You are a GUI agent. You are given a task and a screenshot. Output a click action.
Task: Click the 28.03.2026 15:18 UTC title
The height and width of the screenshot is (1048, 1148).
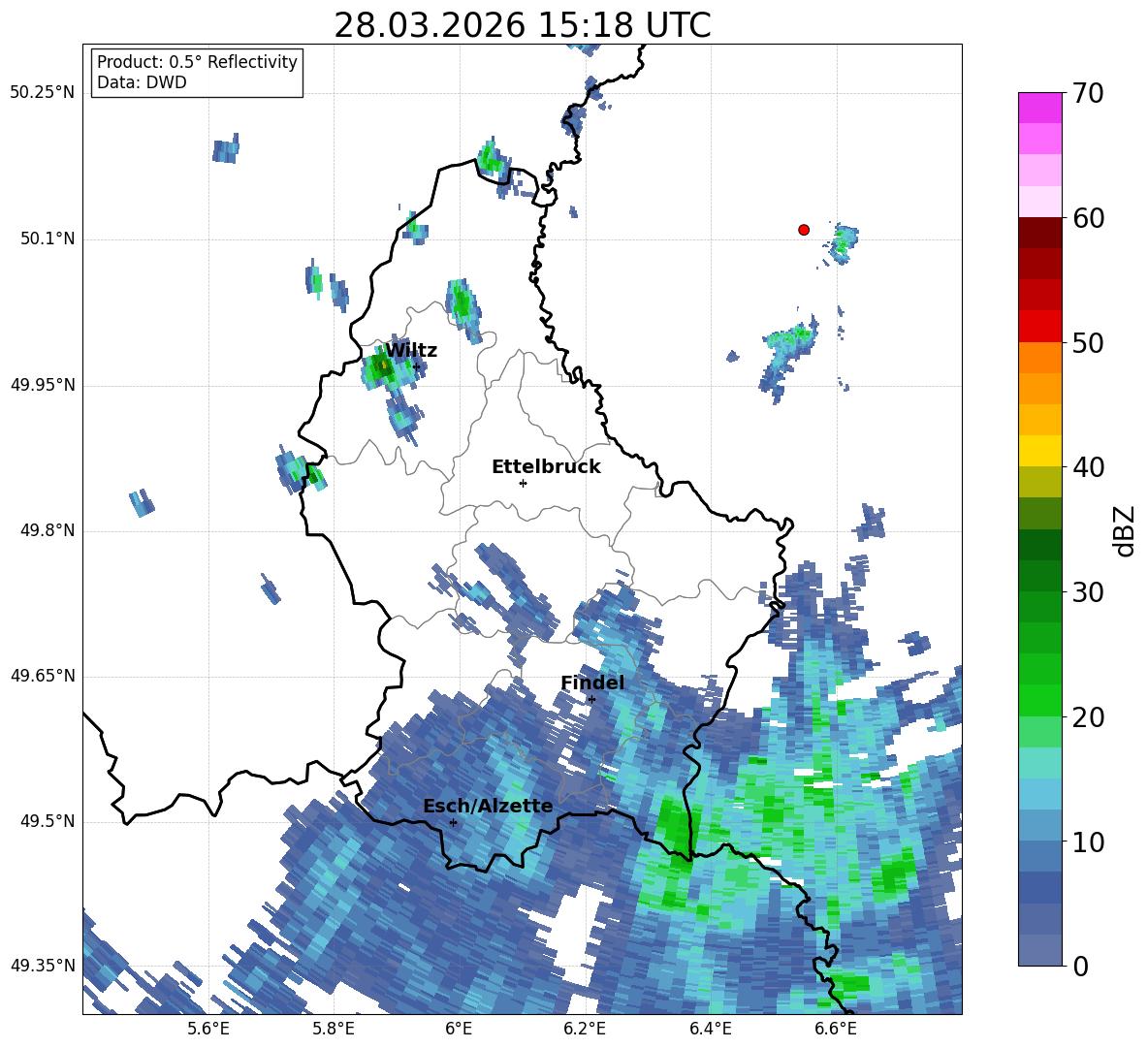pyautogui.click(x=522, y=25)
